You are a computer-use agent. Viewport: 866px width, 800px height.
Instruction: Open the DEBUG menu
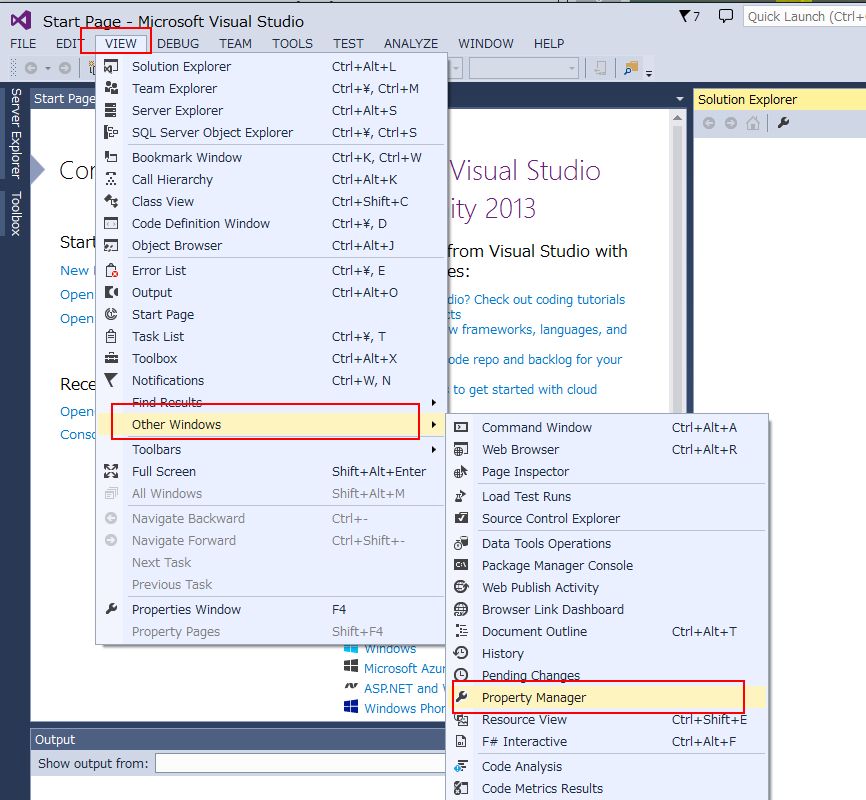tap(178, 44)
